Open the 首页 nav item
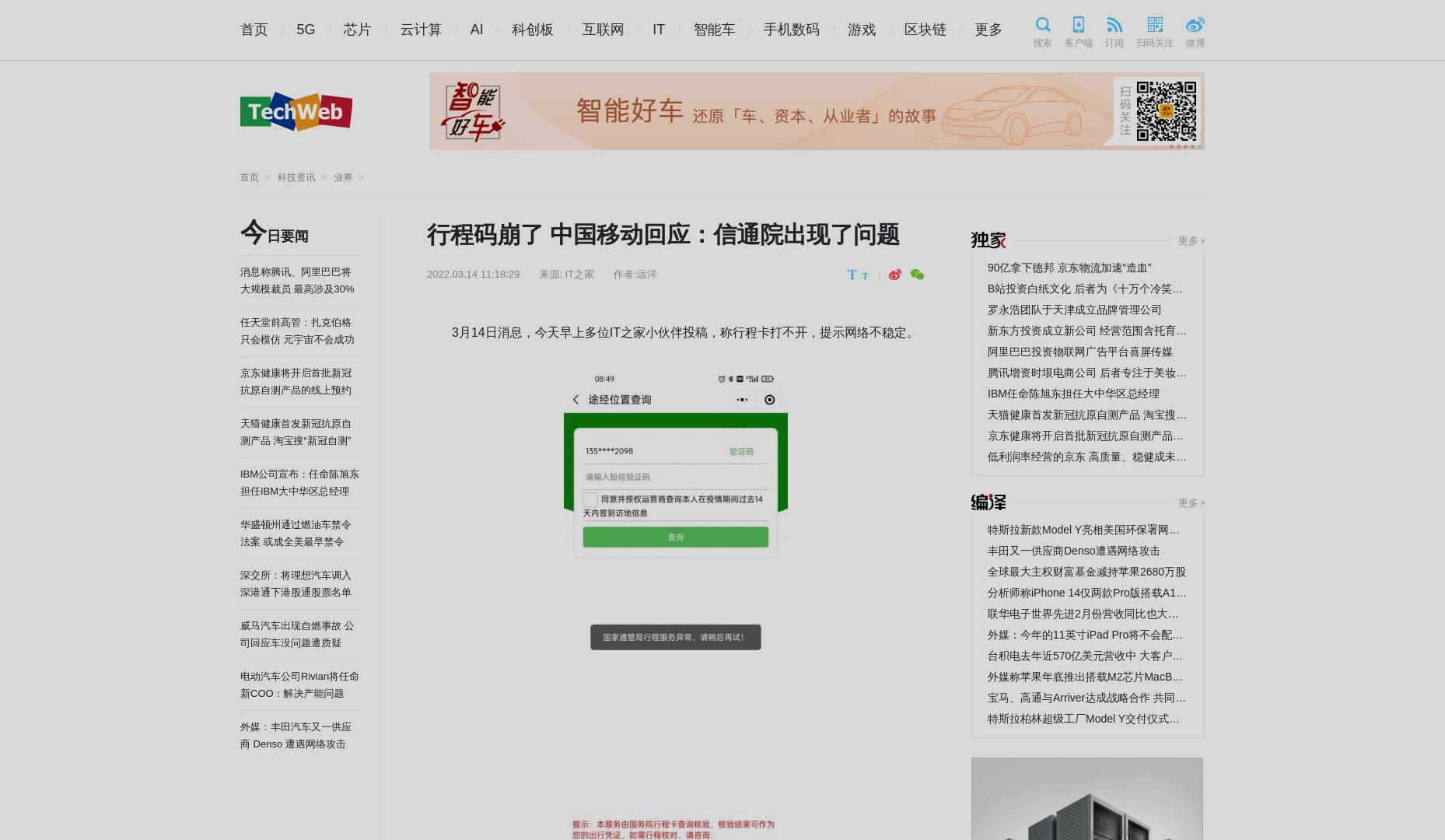Screen dimensions: 1445x840 (x=254, y=30)
